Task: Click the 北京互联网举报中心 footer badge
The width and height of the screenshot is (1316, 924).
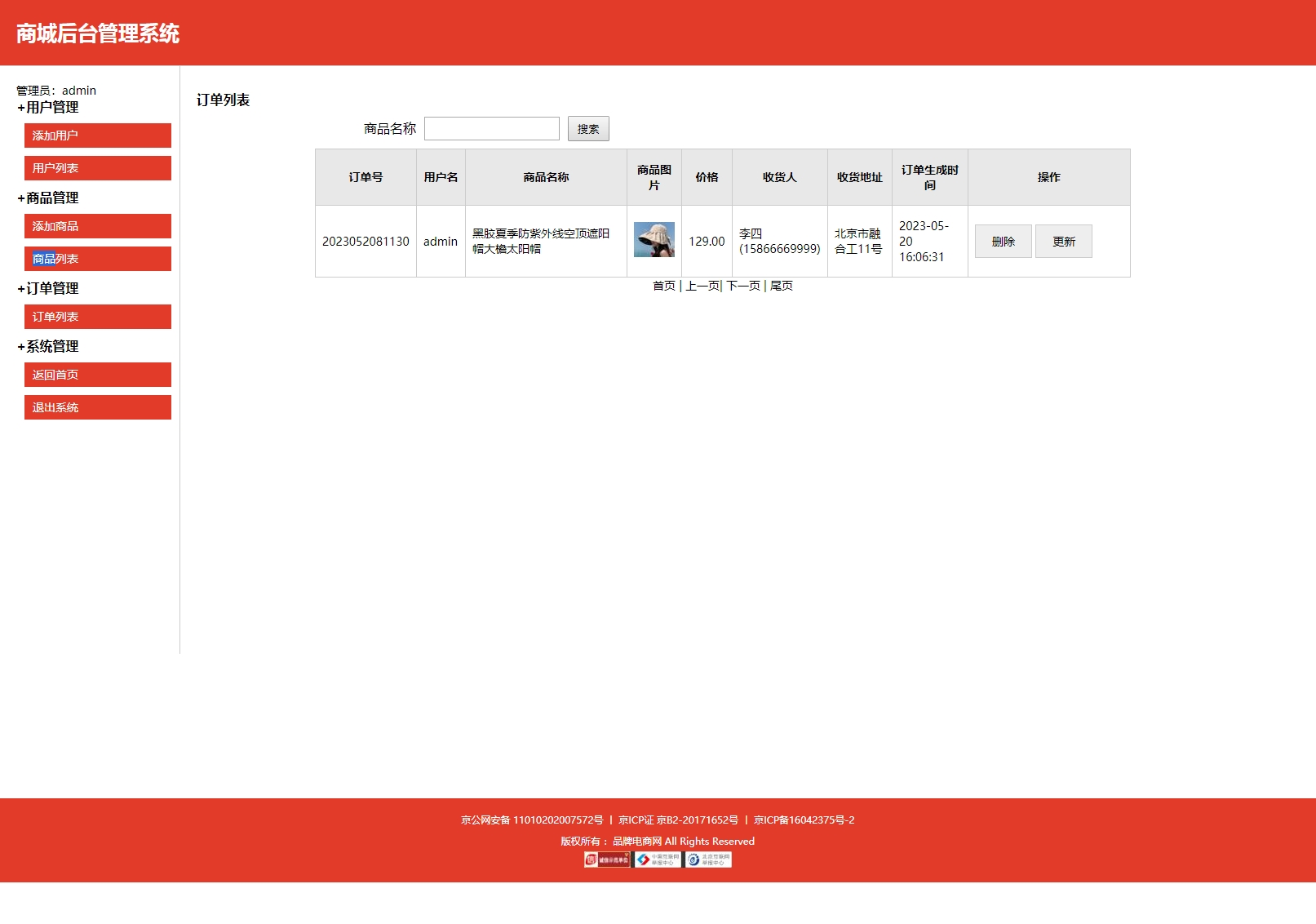Action: pos(708,860)
